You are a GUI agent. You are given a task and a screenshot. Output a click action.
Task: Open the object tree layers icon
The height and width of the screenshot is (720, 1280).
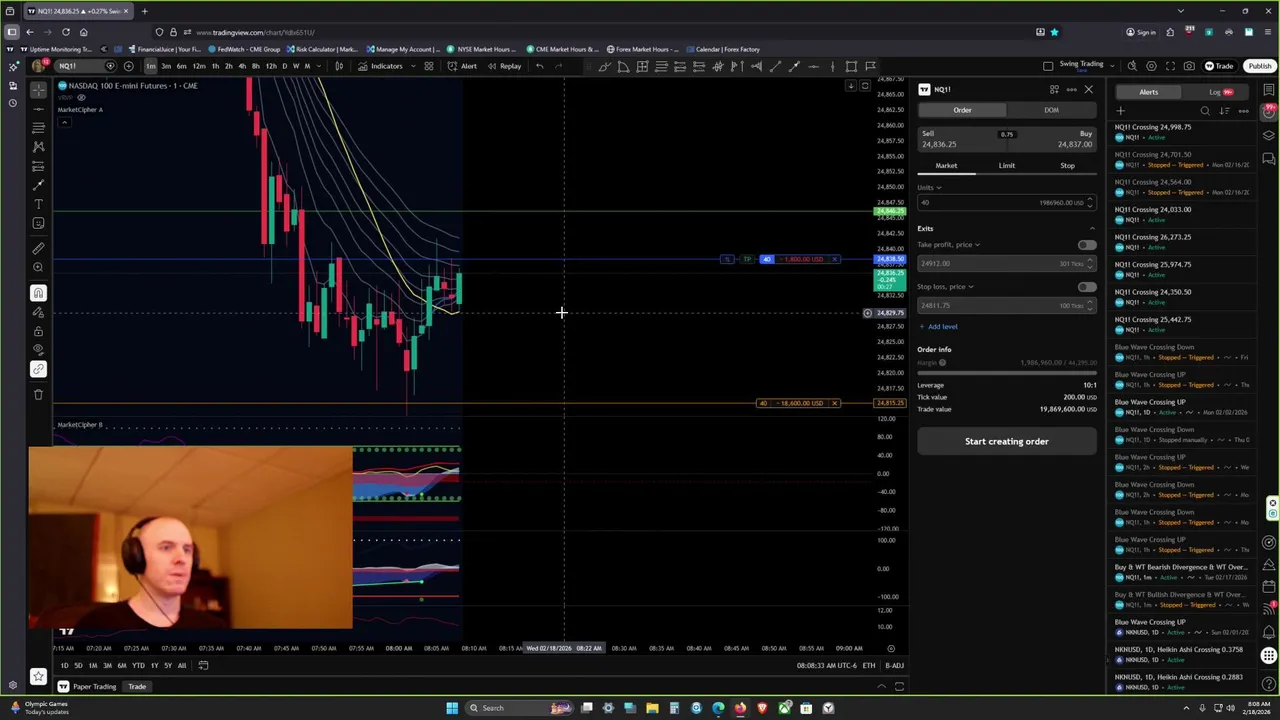pyautogui.click(x=1269, y=135)
